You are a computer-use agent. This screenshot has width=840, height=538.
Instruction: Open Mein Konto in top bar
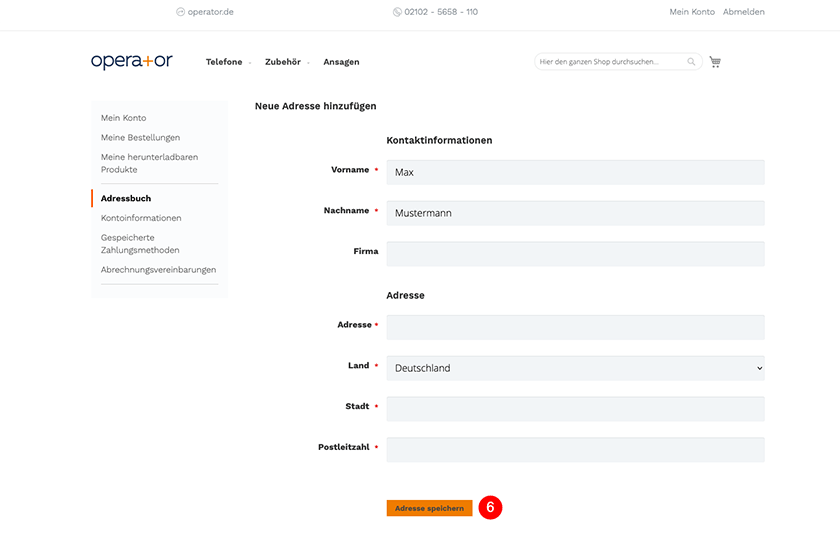pyautogui.click(x=692, y=12)
